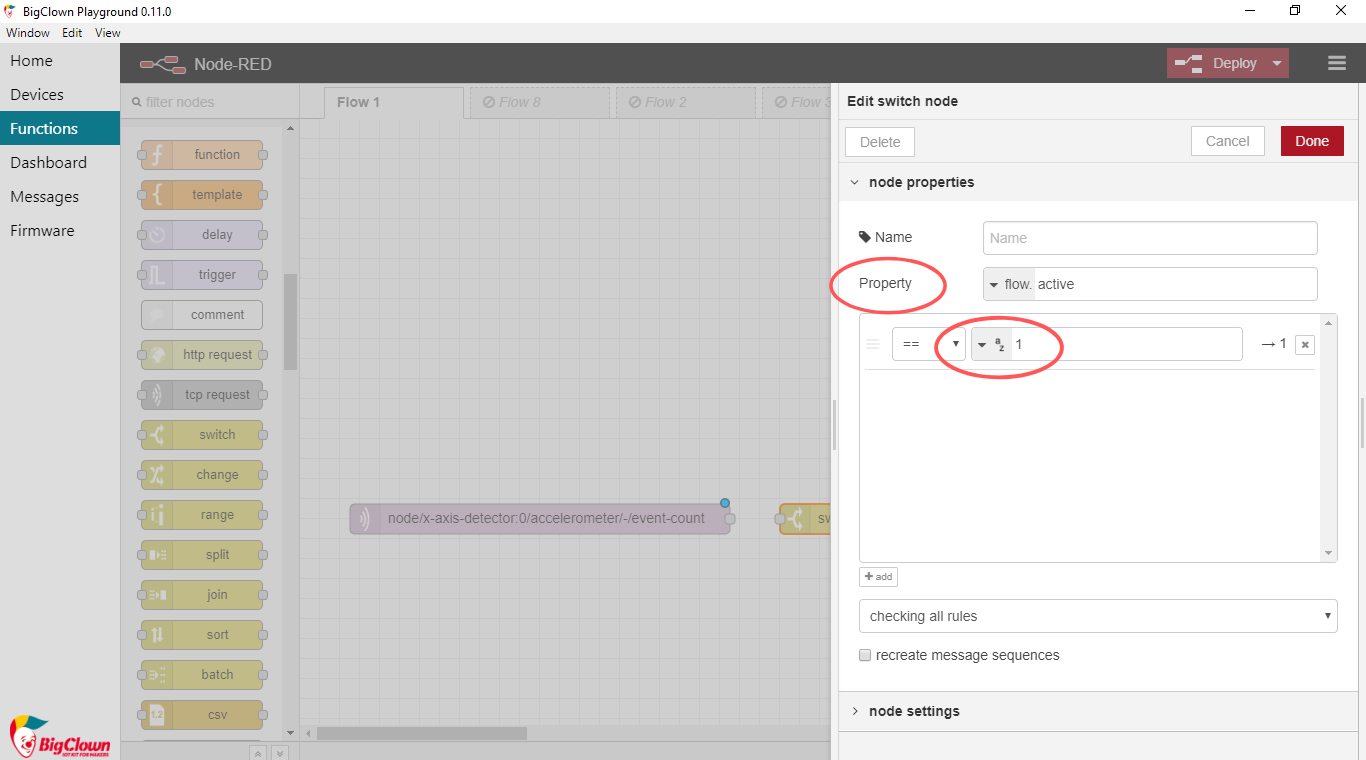Click the BigClown logo
The height and width of the screenshot is (760, 1366).
point(59,737)
